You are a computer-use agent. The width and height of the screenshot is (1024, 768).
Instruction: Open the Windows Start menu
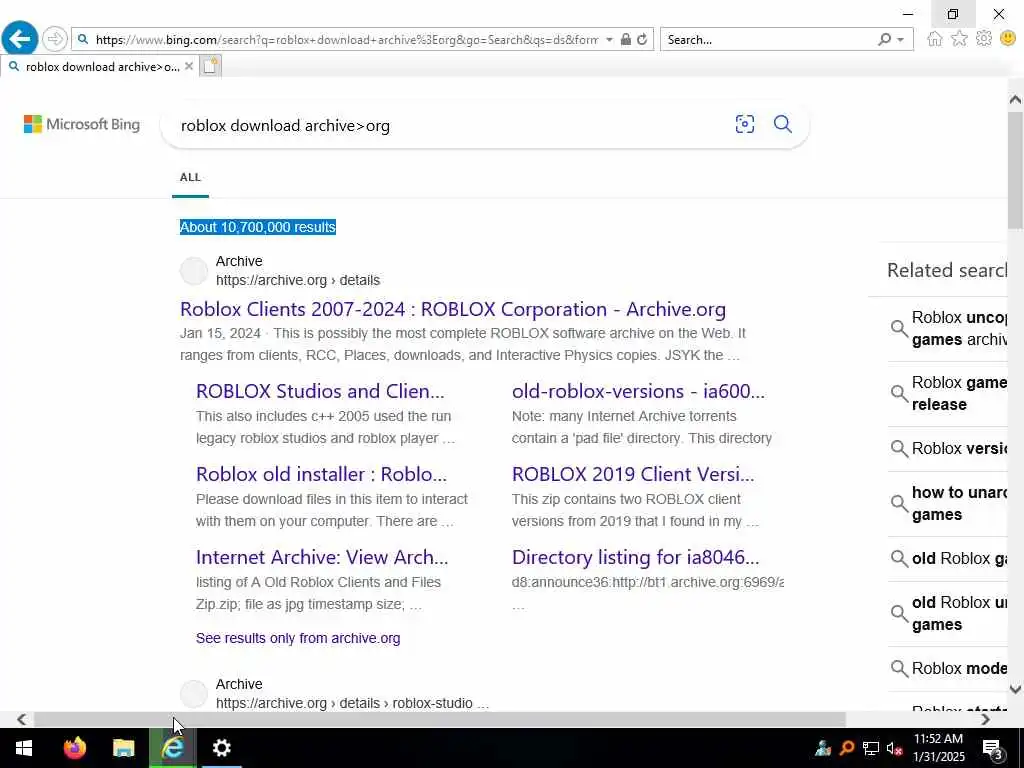point(24,748)
